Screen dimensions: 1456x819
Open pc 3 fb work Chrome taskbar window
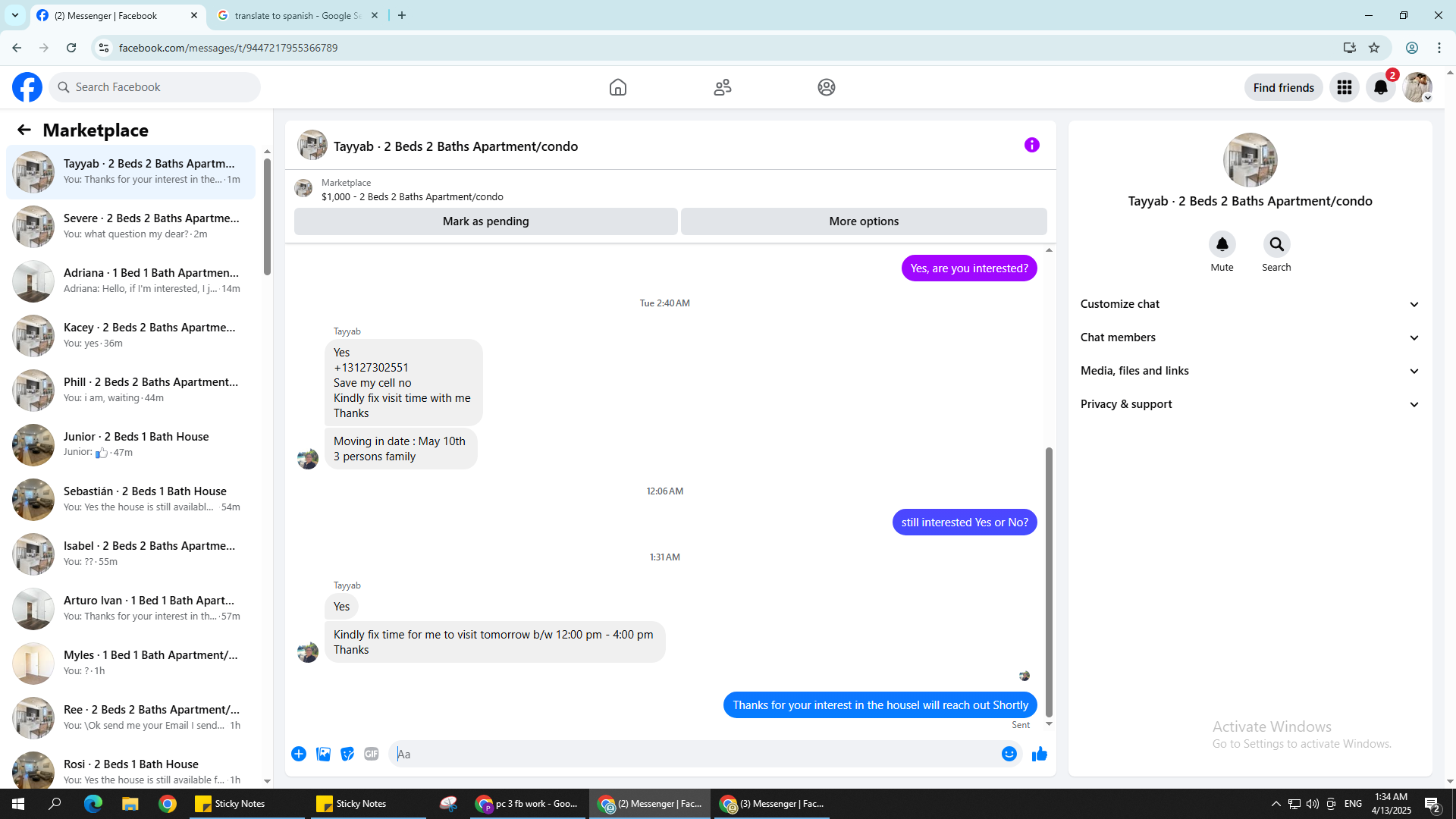(527, 804)
